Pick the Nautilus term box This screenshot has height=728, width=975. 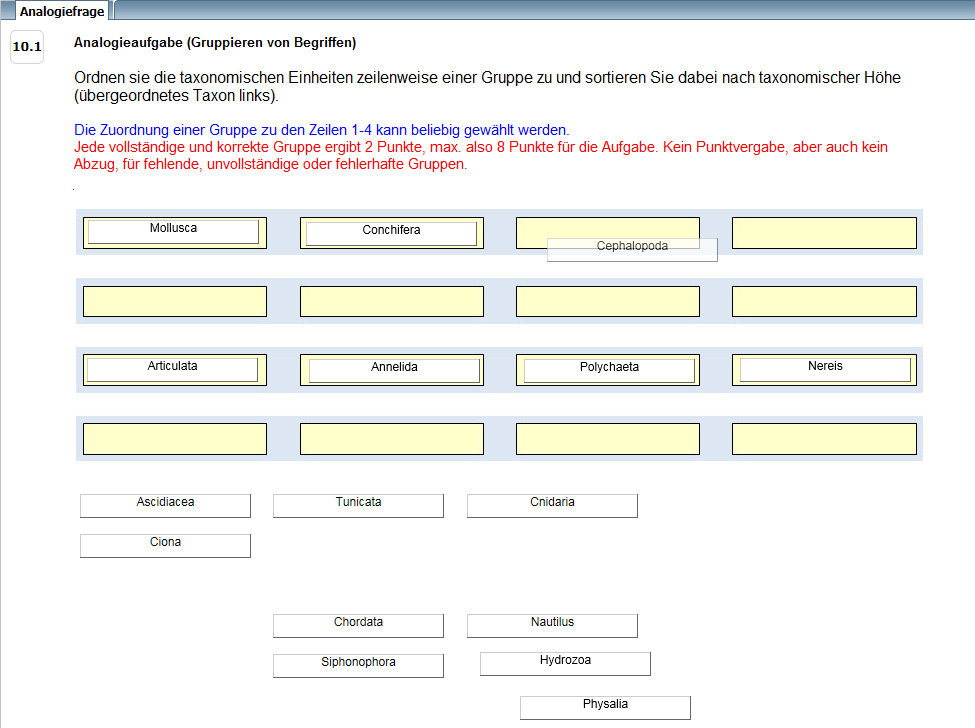click(x=552, y=625)
